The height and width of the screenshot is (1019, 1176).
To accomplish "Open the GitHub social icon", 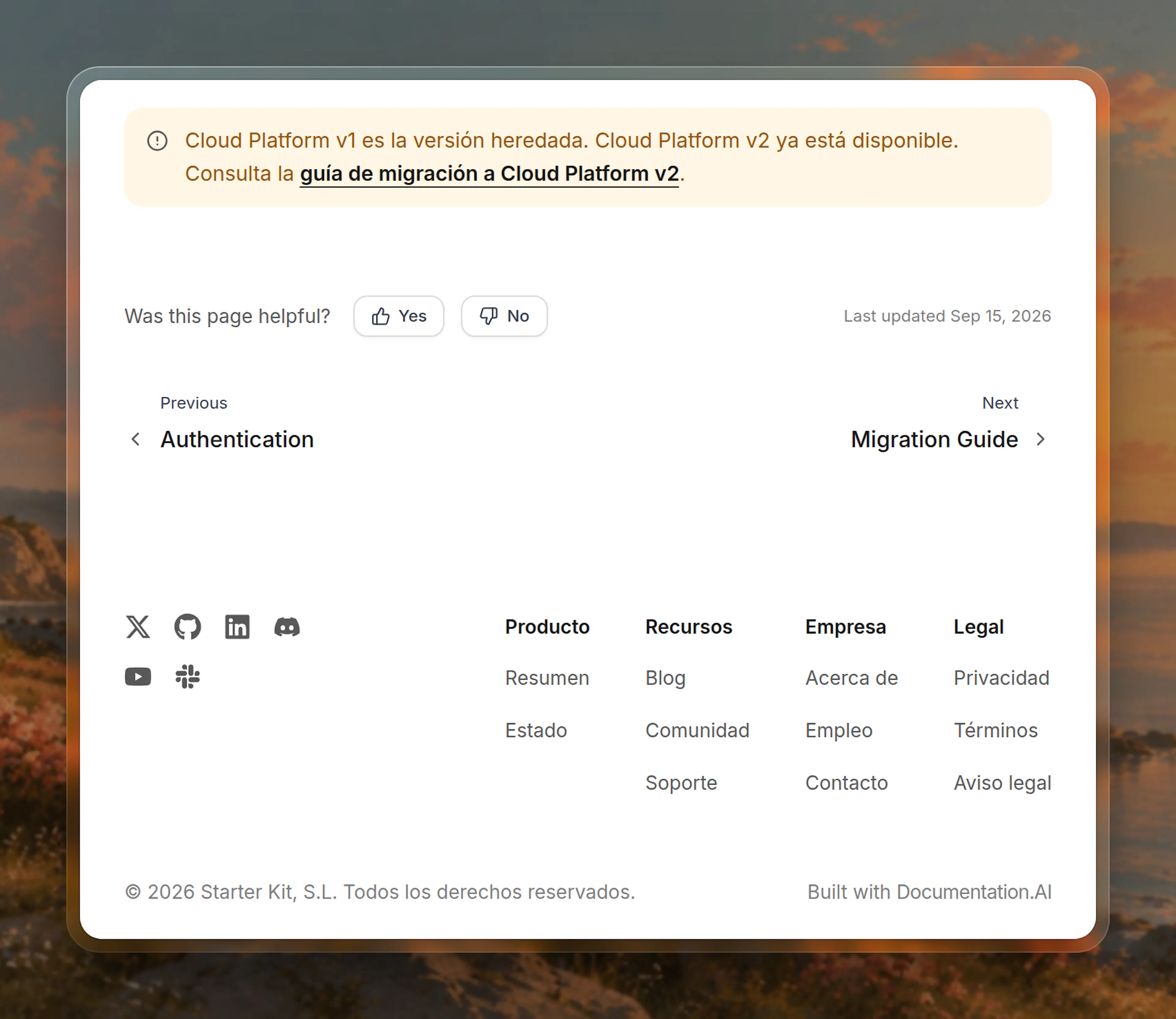I will (x=187, y=627).
